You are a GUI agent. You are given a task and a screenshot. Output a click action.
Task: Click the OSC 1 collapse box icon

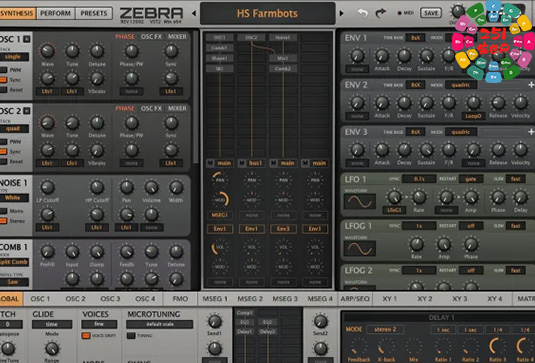[x=27, y=39]
